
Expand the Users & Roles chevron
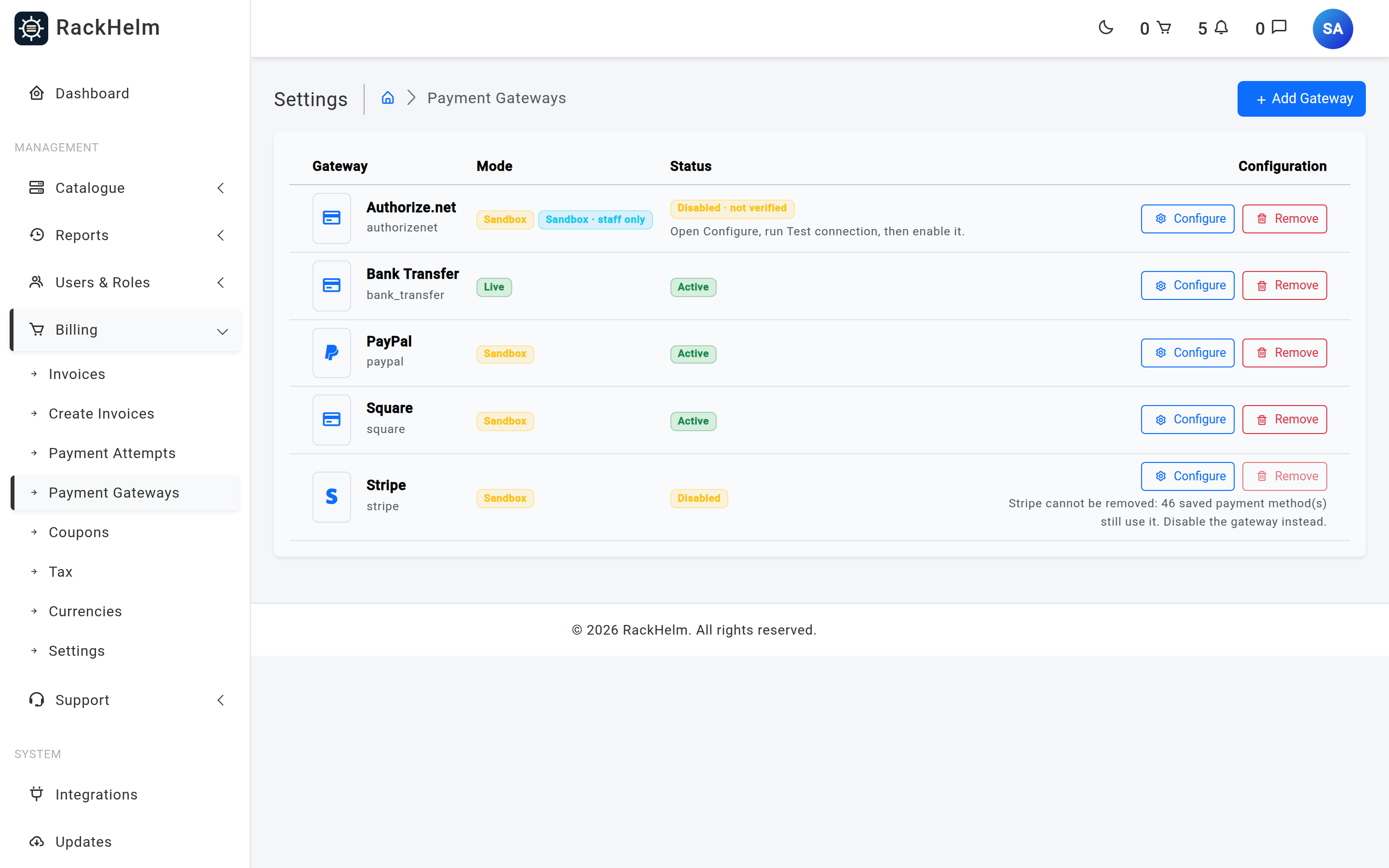(x=221, y=283)
